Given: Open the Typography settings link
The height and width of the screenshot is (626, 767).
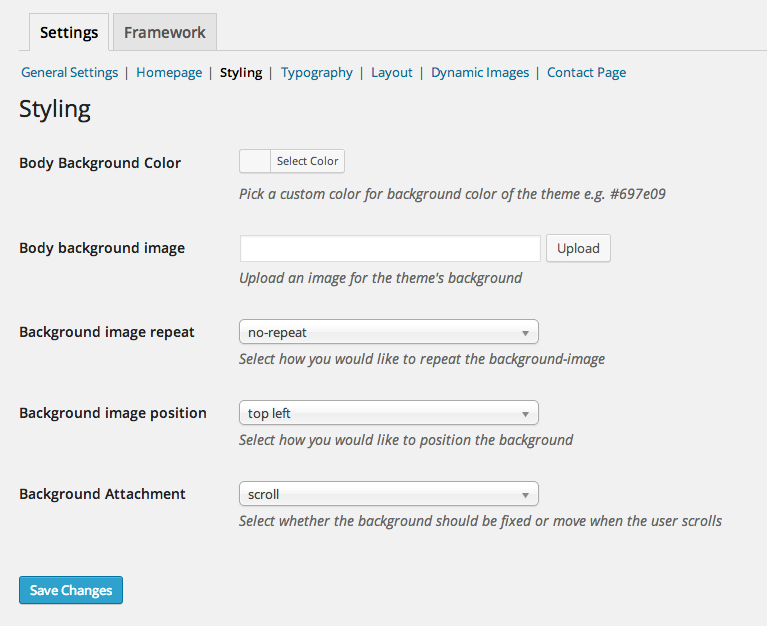Looking at the screenshot, I should pyautogui.click(x=316, y=72).
